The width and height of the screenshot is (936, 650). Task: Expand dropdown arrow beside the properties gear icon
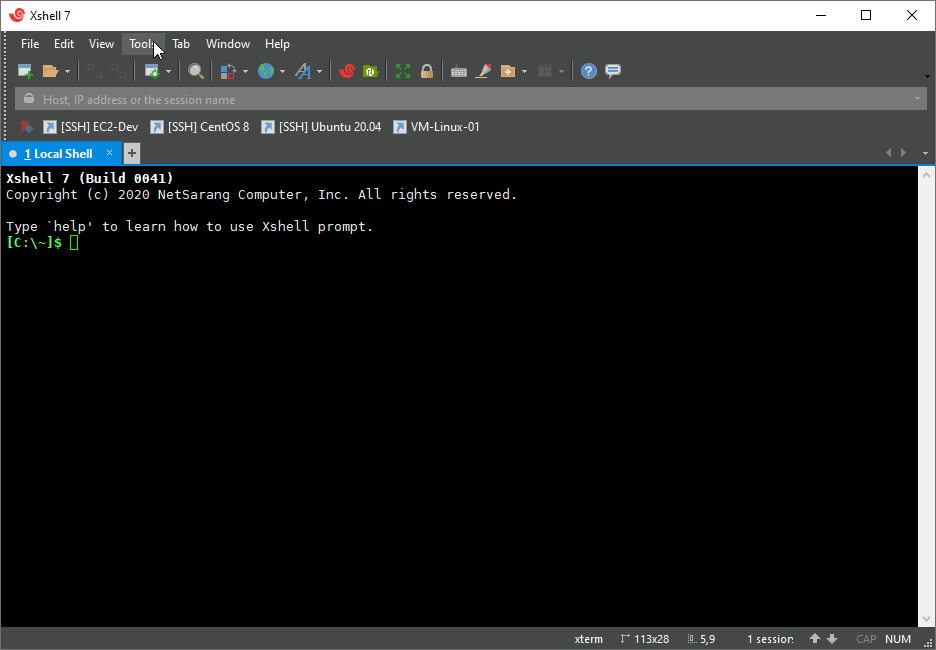pos(168,72)
